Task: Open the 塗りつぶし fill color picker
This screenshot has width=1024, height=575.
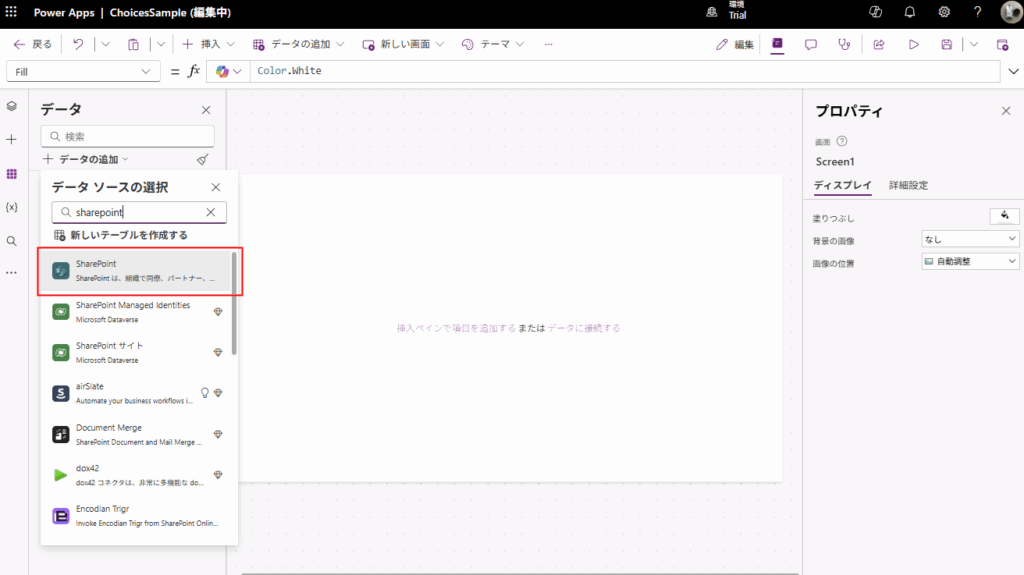Action: 1004,216
